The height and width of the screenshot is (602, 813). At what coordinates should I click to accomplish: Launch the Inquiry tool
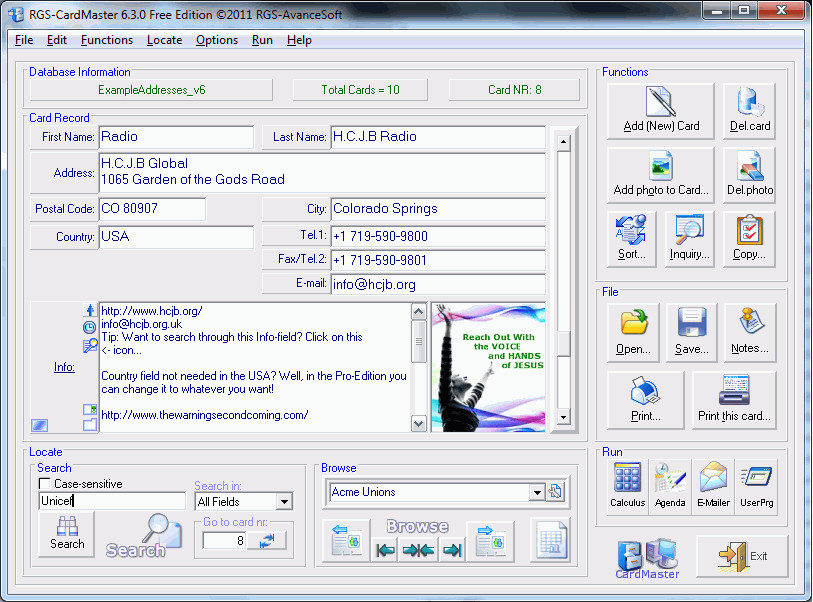(690, 239)
